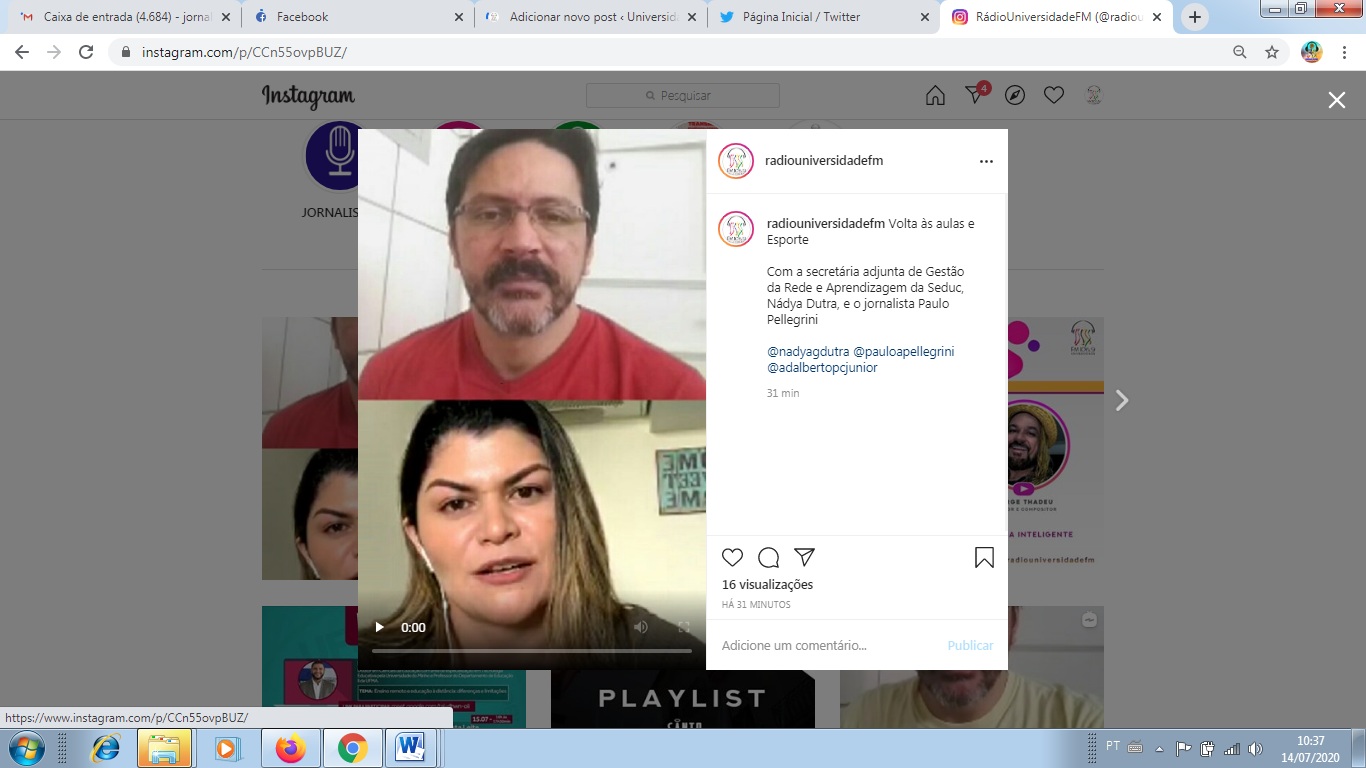Make the video fullscreen
Viewport: 1366px width, 768px height.
[x=684, y=628]
